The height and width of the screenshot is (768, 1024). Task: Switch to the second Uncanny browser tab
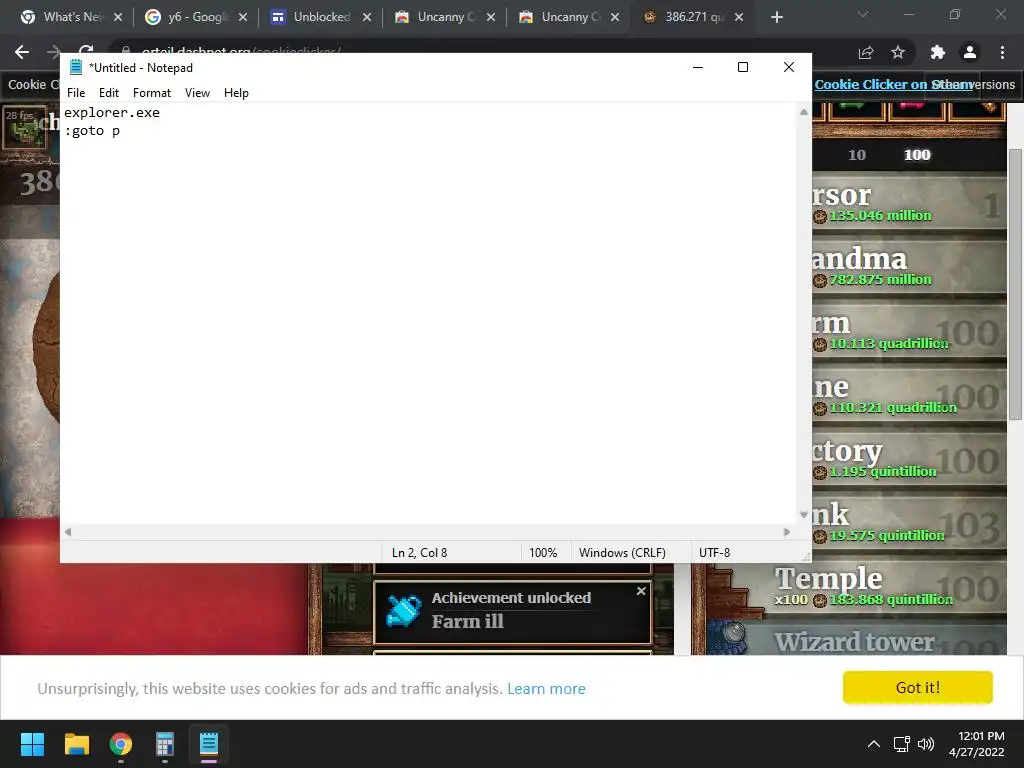pos(567,17)
